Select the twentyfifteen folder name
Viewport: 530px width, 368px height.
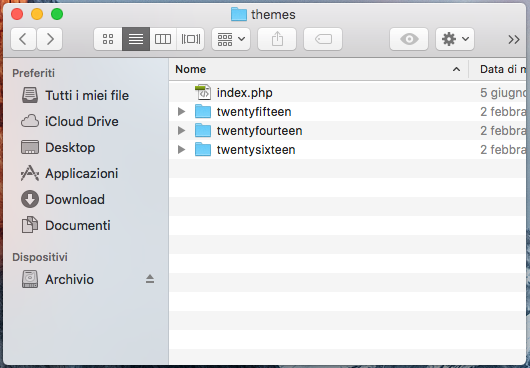point(254,112)
